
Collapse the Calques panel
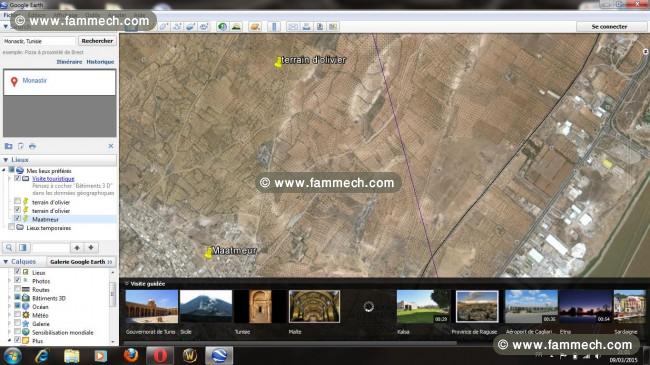[x=6, y=262]
